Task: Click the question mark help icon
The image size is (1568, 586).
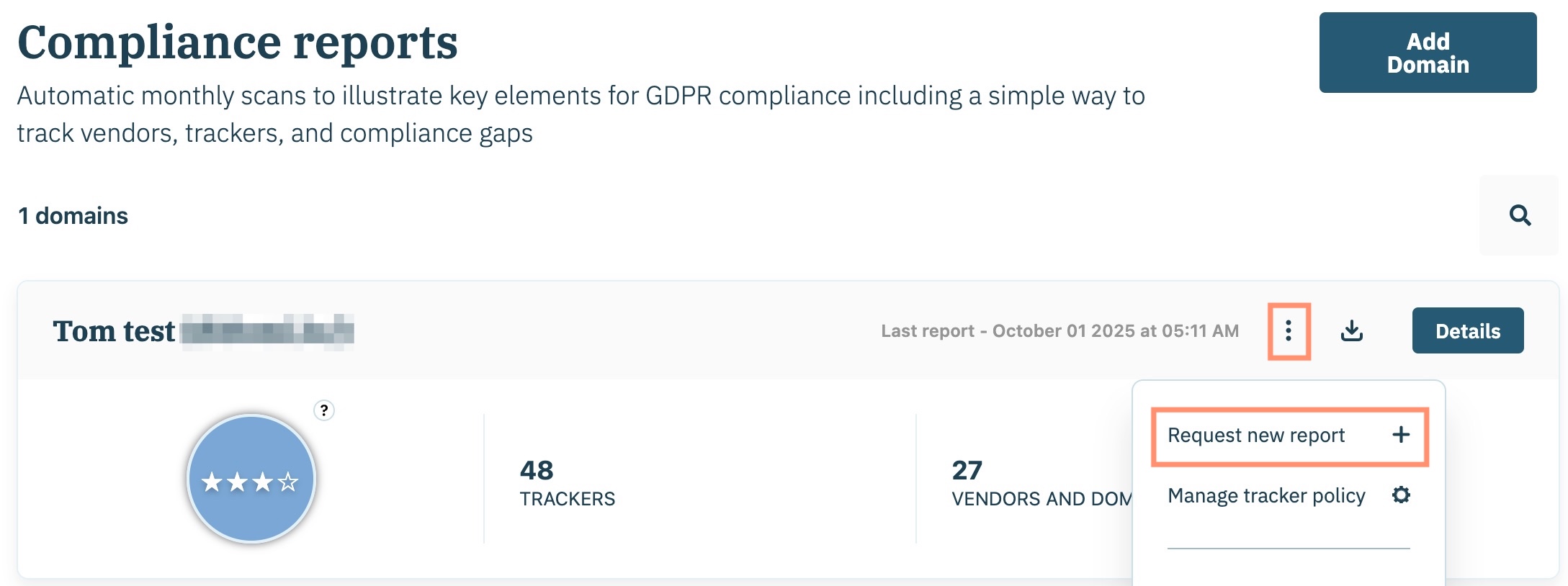Action: (324, 410)
